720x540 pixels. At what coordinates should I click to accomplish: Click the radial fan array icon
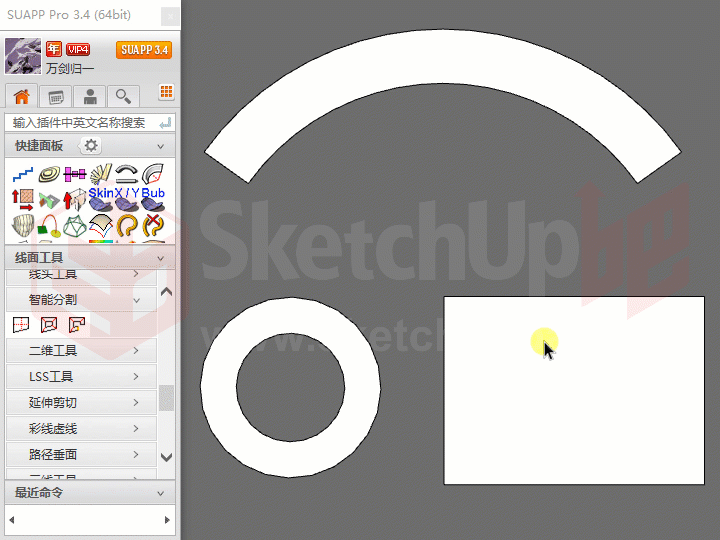click(101, 174)
